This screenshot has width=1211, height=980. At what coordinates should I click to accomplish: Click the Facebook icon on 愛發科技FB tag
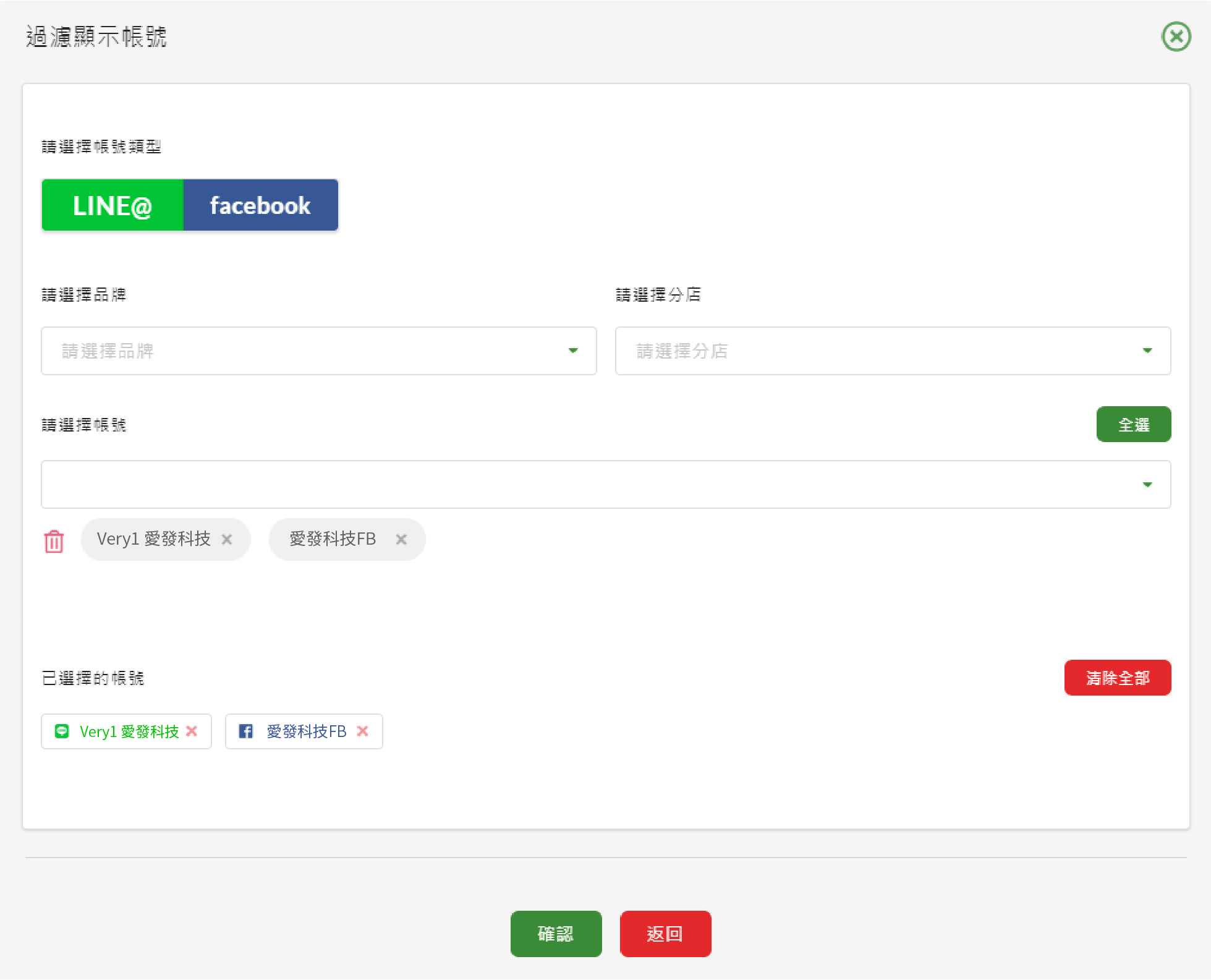(247, 731)
